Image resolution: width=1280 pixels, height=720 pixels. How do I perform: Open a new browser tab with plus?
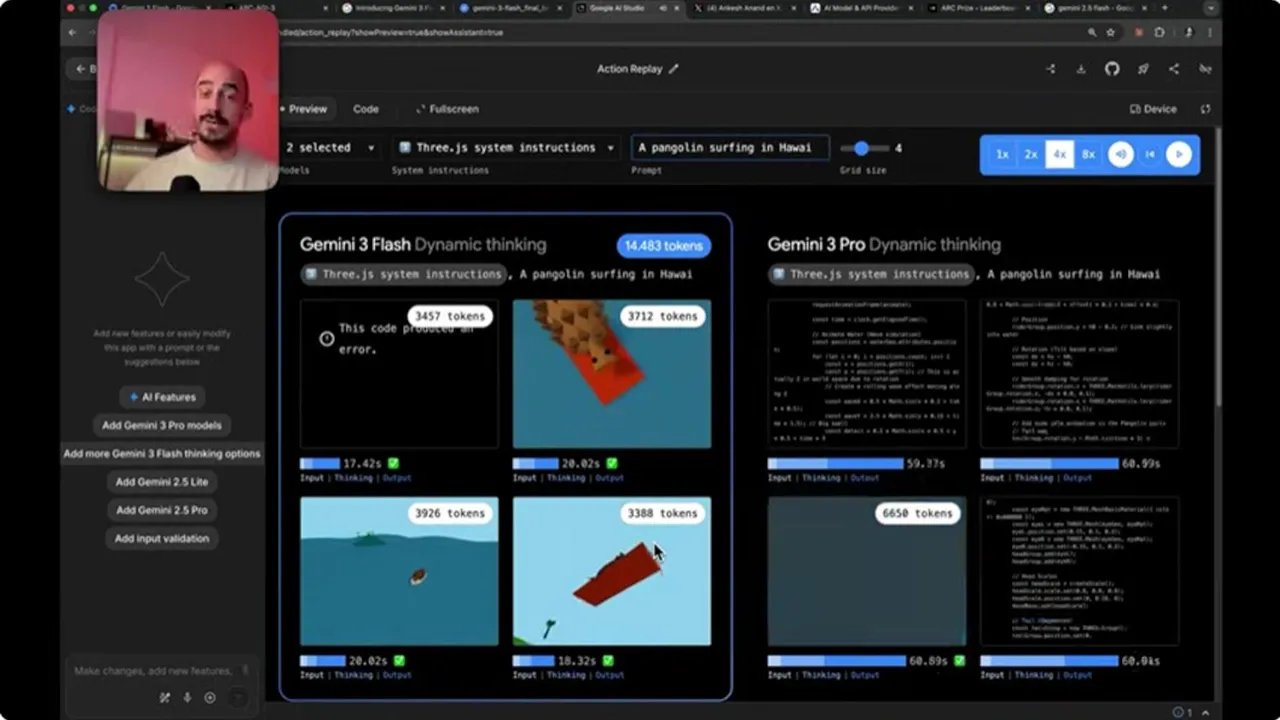(1165, 8)
